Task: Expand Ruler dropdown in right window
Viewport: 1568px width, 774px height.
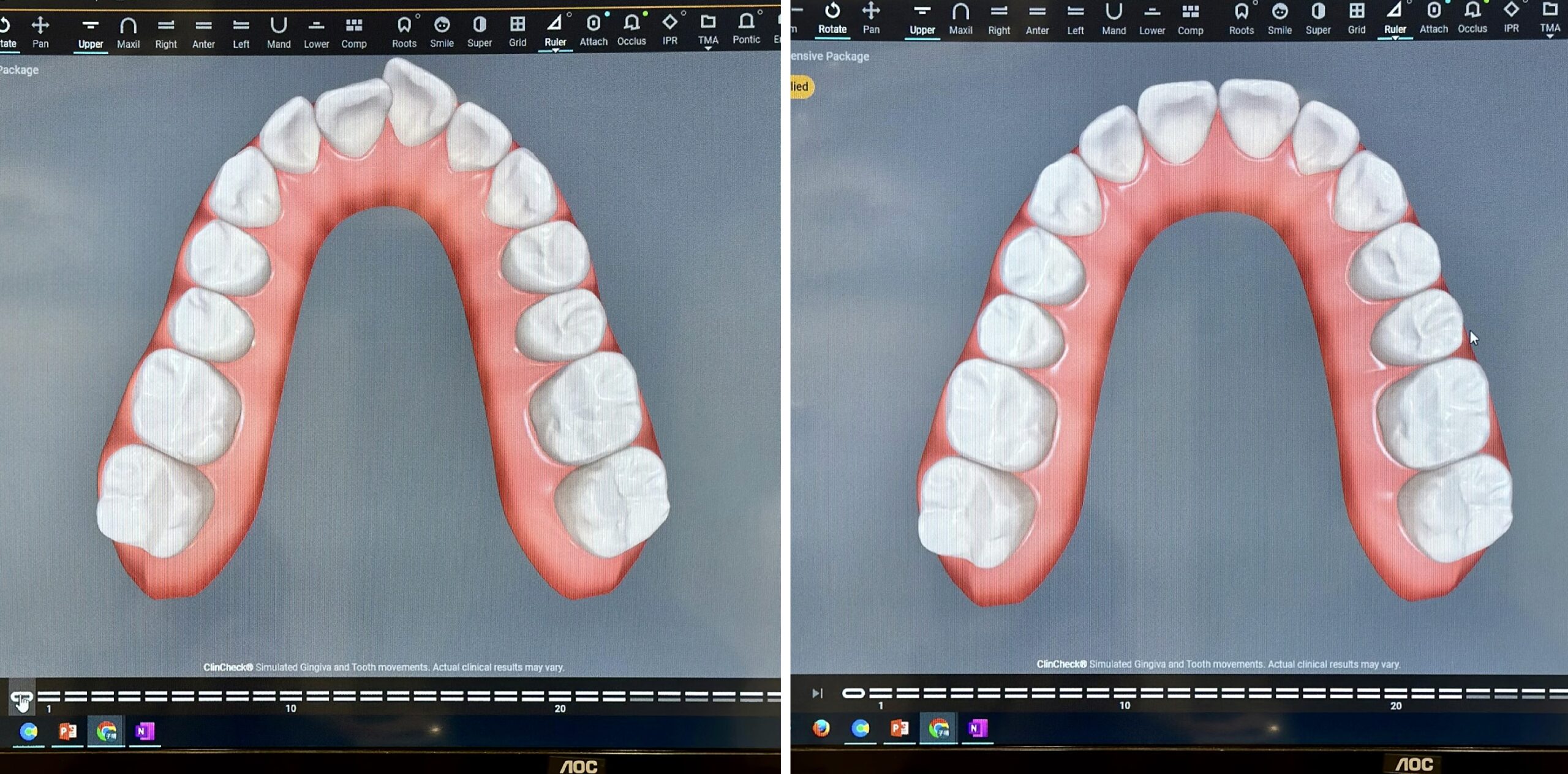Action: [1395, 38]
